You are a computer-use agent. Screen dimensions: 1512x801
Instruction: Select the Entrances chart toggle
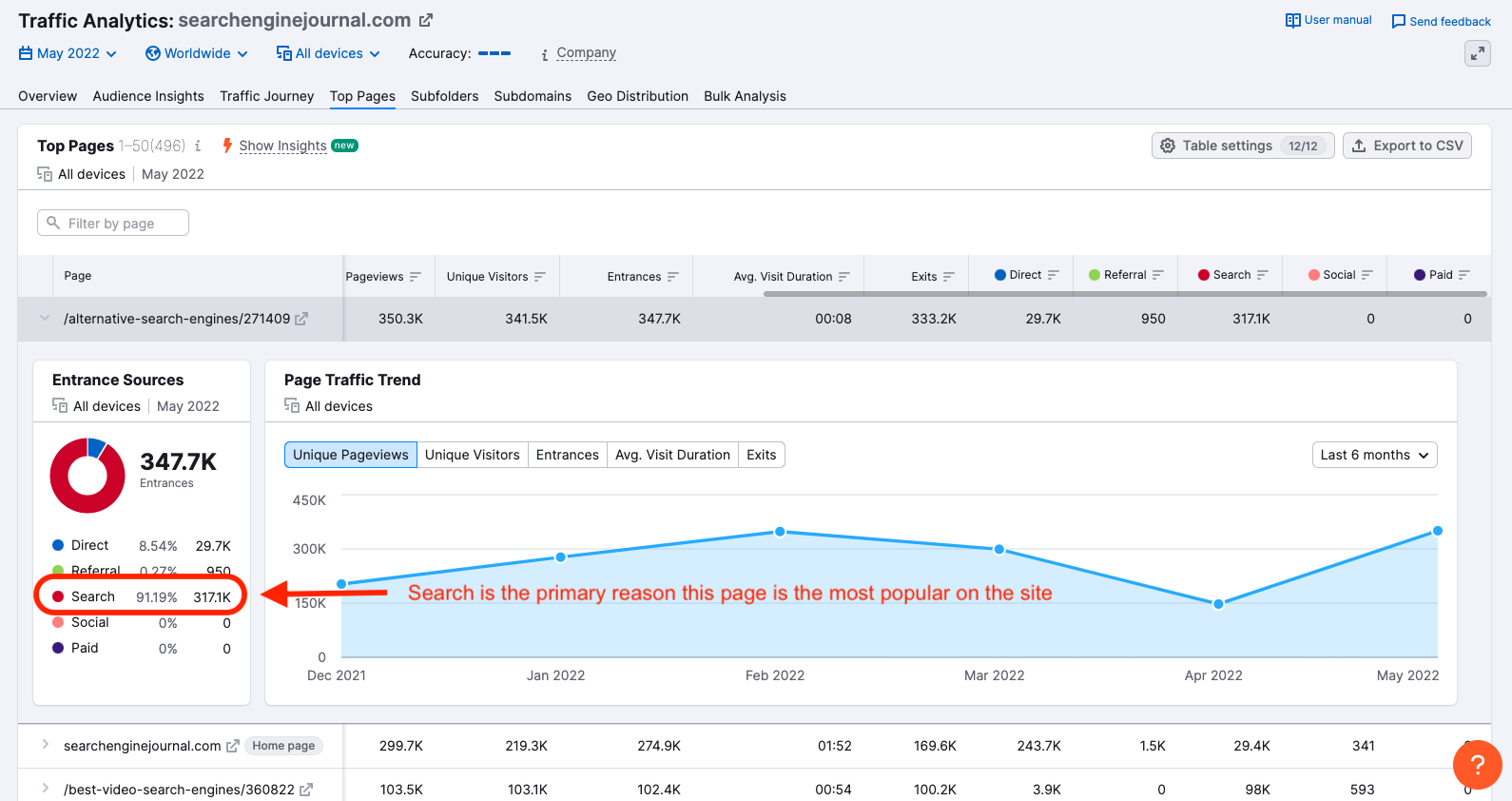(567, 455)
